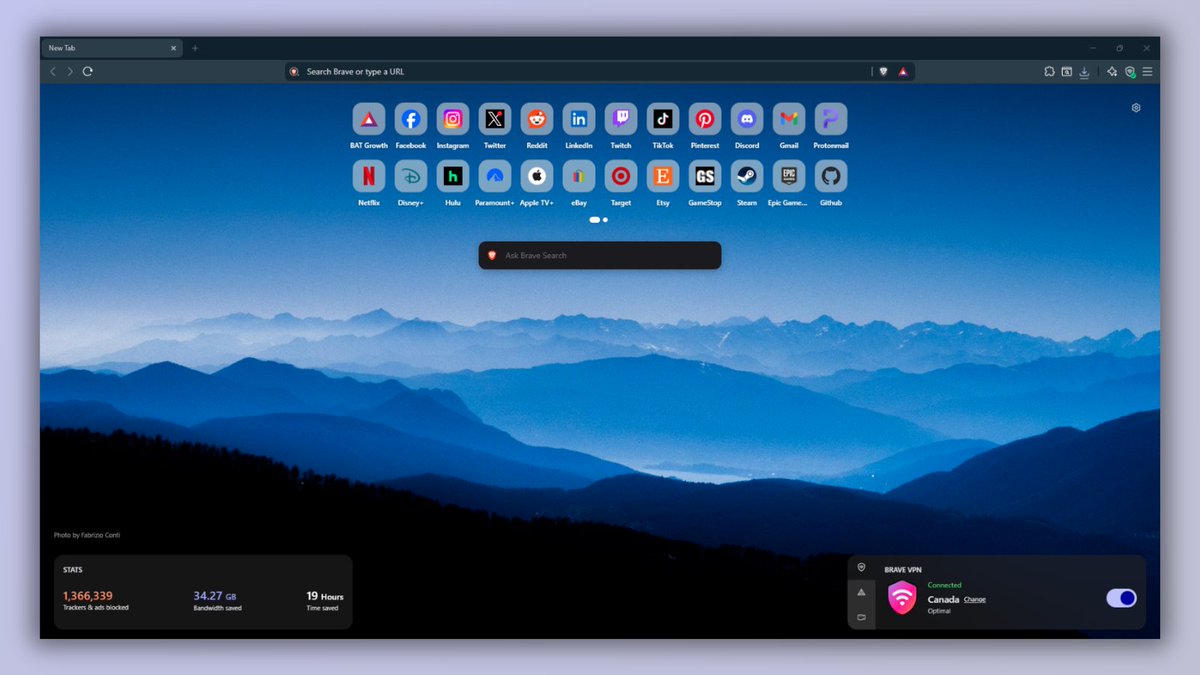Toggle the Brave VPN connection switch off
This screenshot has width=1200, height=675.
[x=1121, y=598]
